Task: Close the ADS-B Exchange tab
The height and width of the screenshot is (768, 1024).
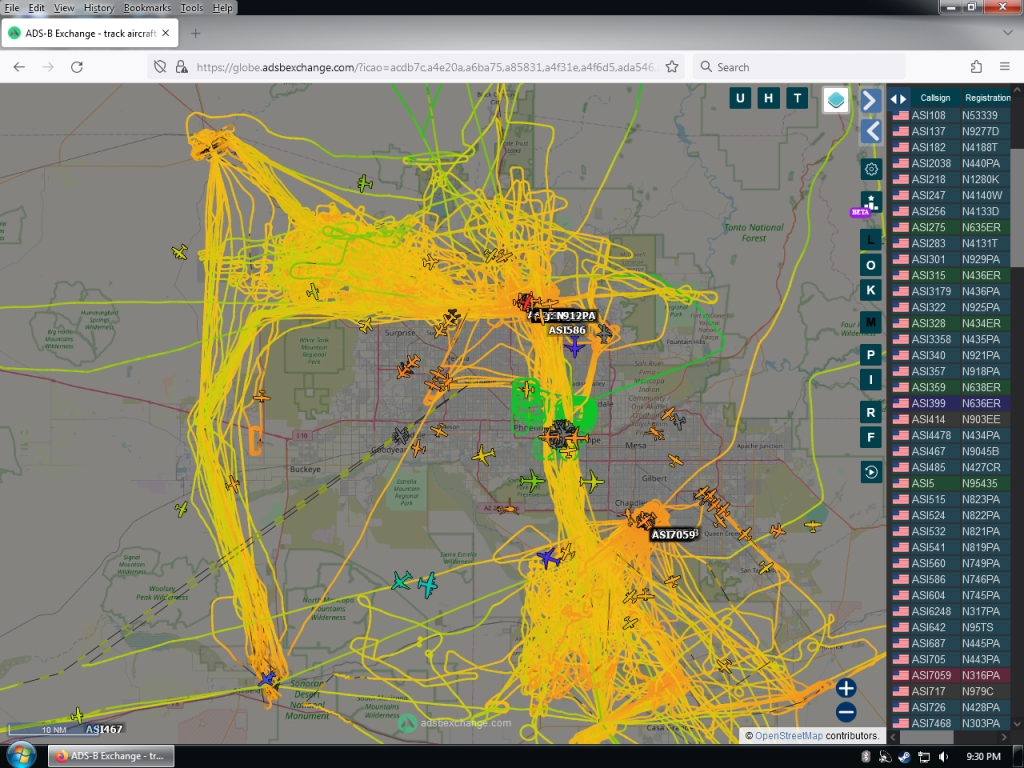Action: [x=166, y=33]
